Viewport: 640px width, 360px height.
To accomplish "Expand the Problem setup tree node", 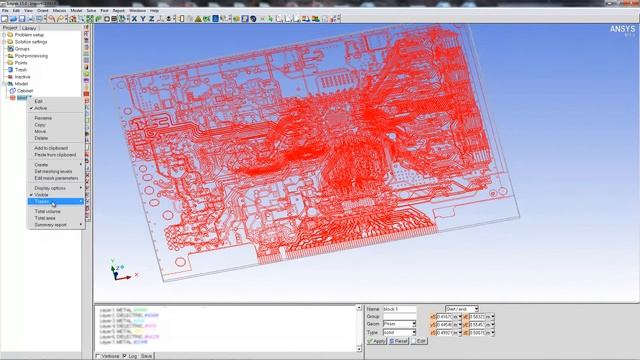I will coord(4,35).
